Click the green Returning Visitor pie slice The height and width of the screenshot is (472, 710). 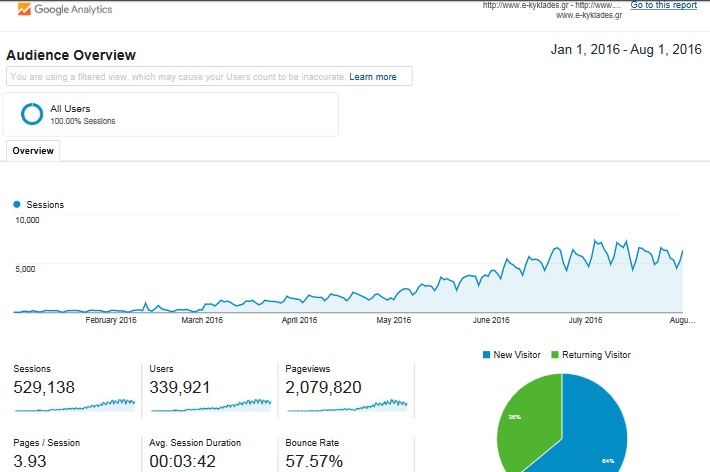tap(523, 418)
